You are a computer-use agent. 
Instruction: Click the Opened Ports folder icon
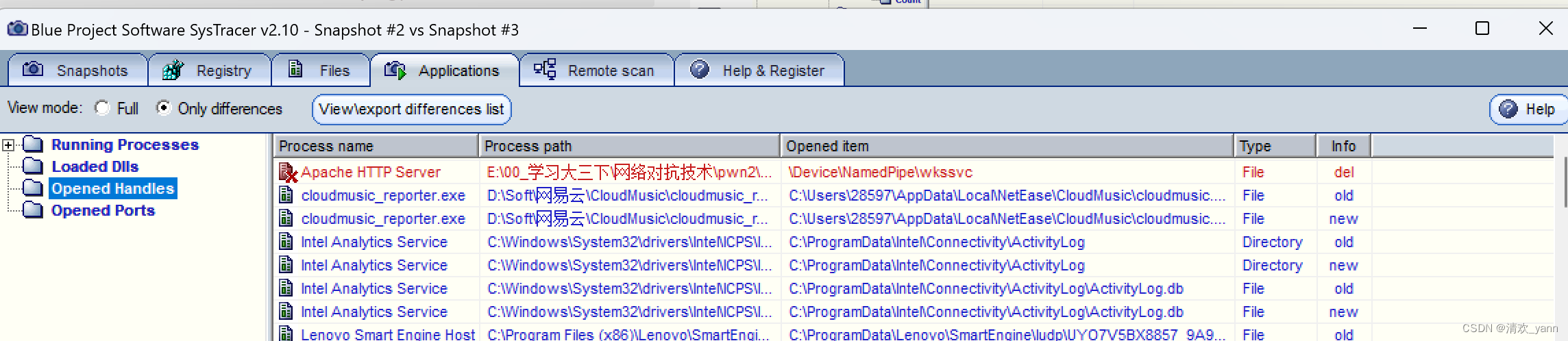pos(34,210)
